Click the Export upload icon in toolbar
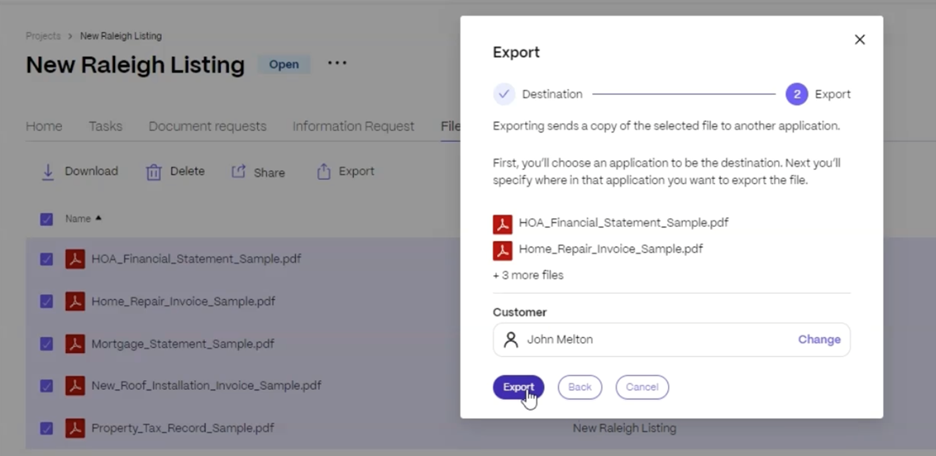Screen dimensions: 936x456 324,171
